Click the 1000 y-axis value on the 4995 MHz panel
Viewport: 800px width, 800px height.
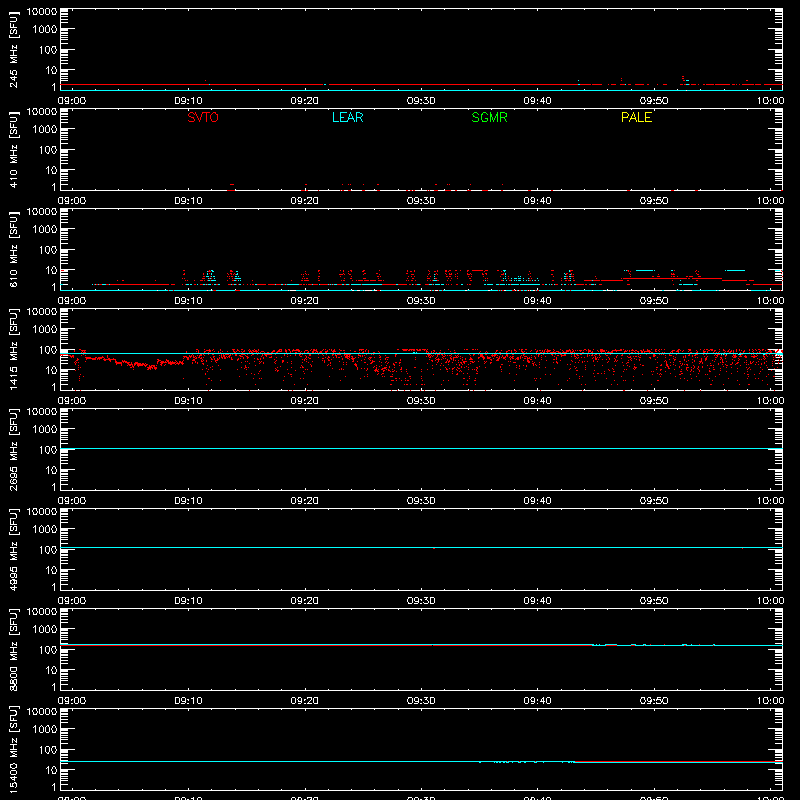pyautogui.click(x=45, y=530)
